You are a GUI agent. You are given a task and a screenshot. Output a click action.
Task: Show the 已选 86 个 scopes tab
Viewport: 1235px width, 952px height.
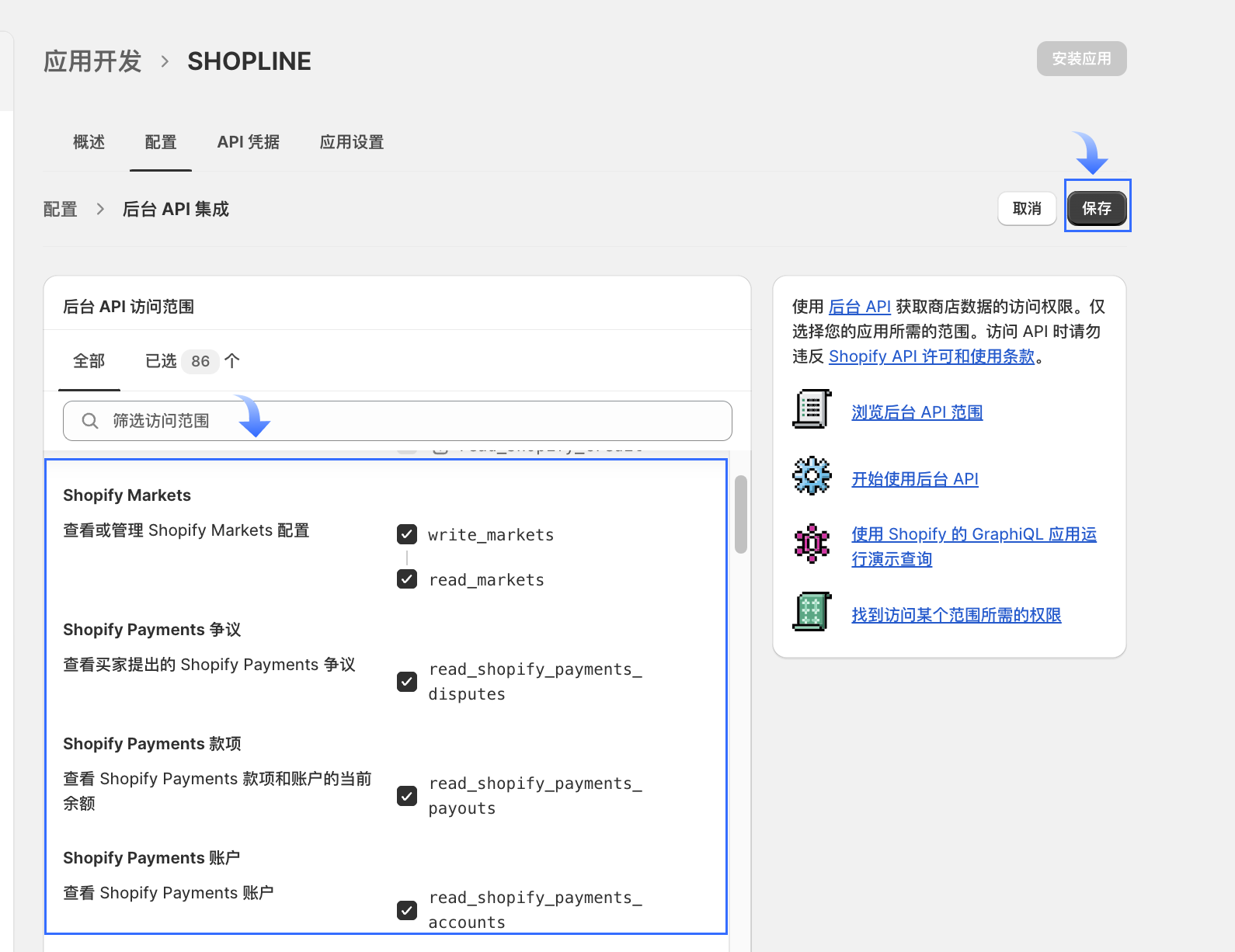point(192,361)
